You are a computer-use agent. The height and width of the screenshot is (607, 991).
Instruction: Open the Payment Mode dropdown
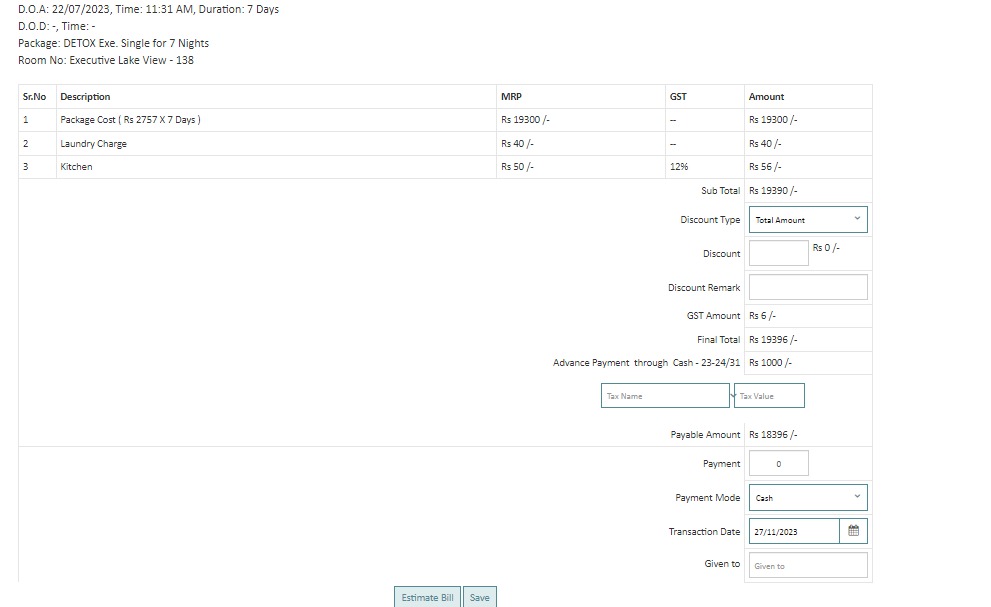coord(808,498)
